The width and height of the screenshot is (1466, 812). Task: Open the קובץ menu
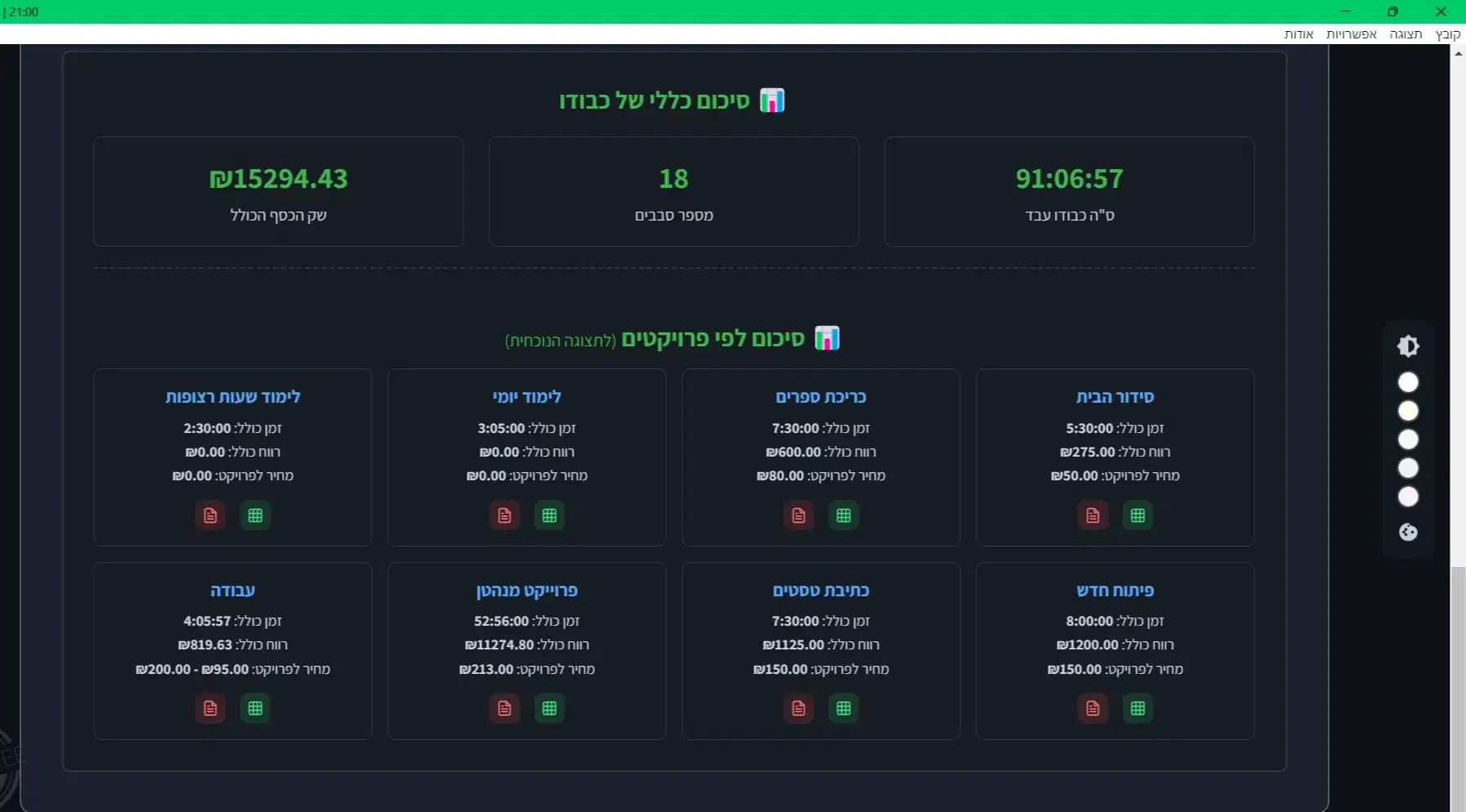point(1447,34)
